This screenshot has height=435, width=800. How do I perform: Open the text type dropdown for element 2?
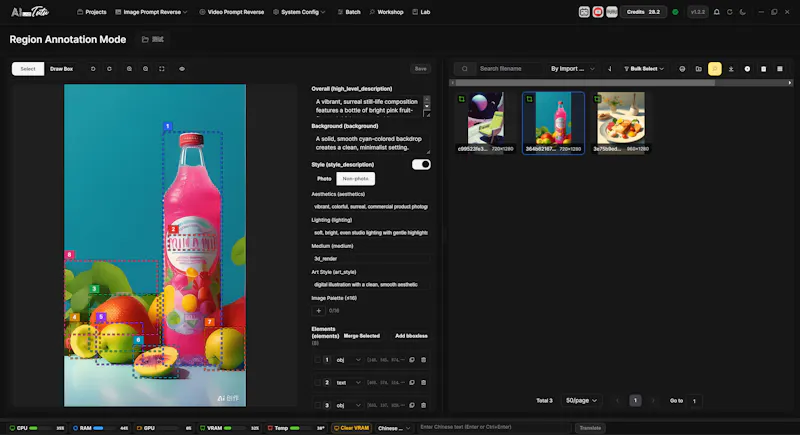[x=348, y=382]
